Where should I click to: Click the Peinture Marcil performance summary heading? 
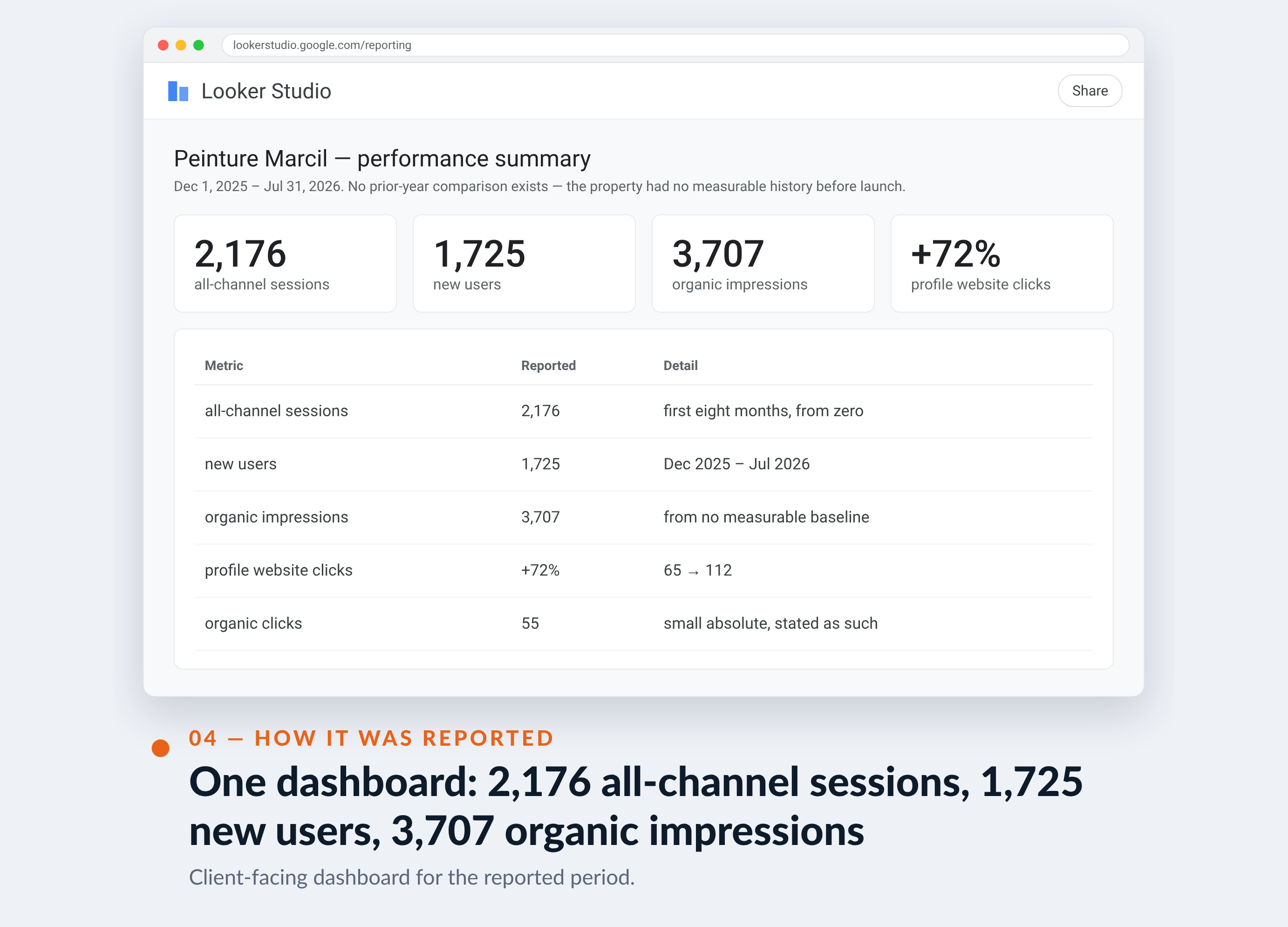click(x=382, y=158)
